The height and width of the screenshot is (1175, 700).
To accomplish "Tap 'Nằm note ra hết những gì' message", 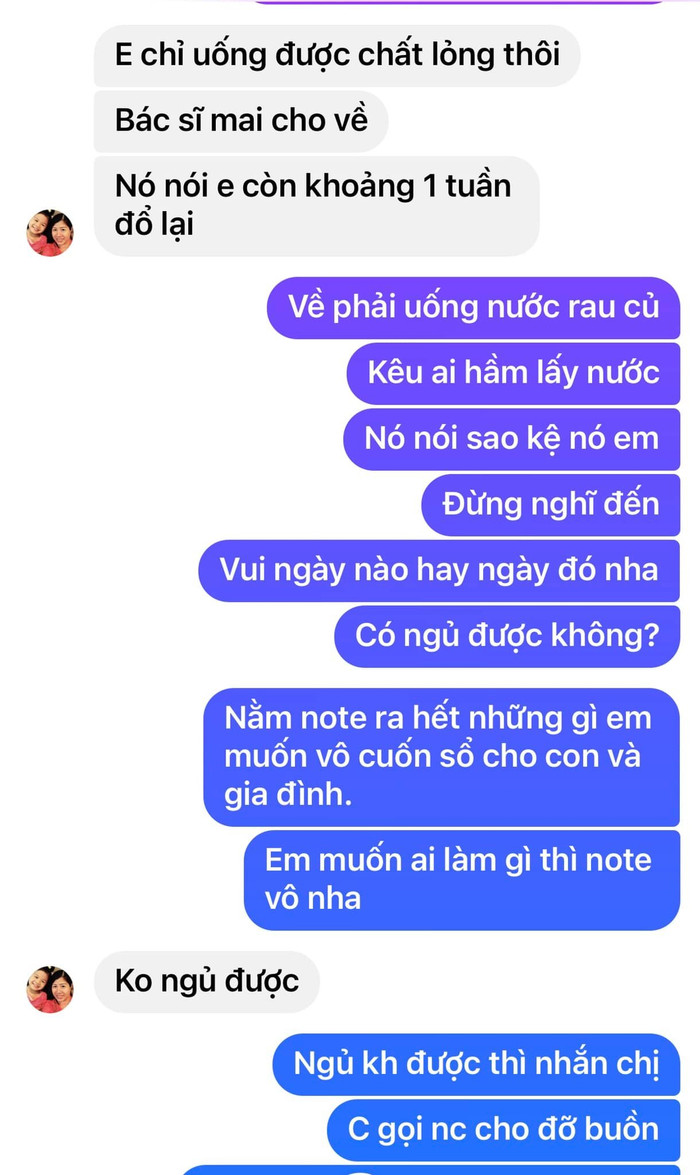I will tap(441, 757).
